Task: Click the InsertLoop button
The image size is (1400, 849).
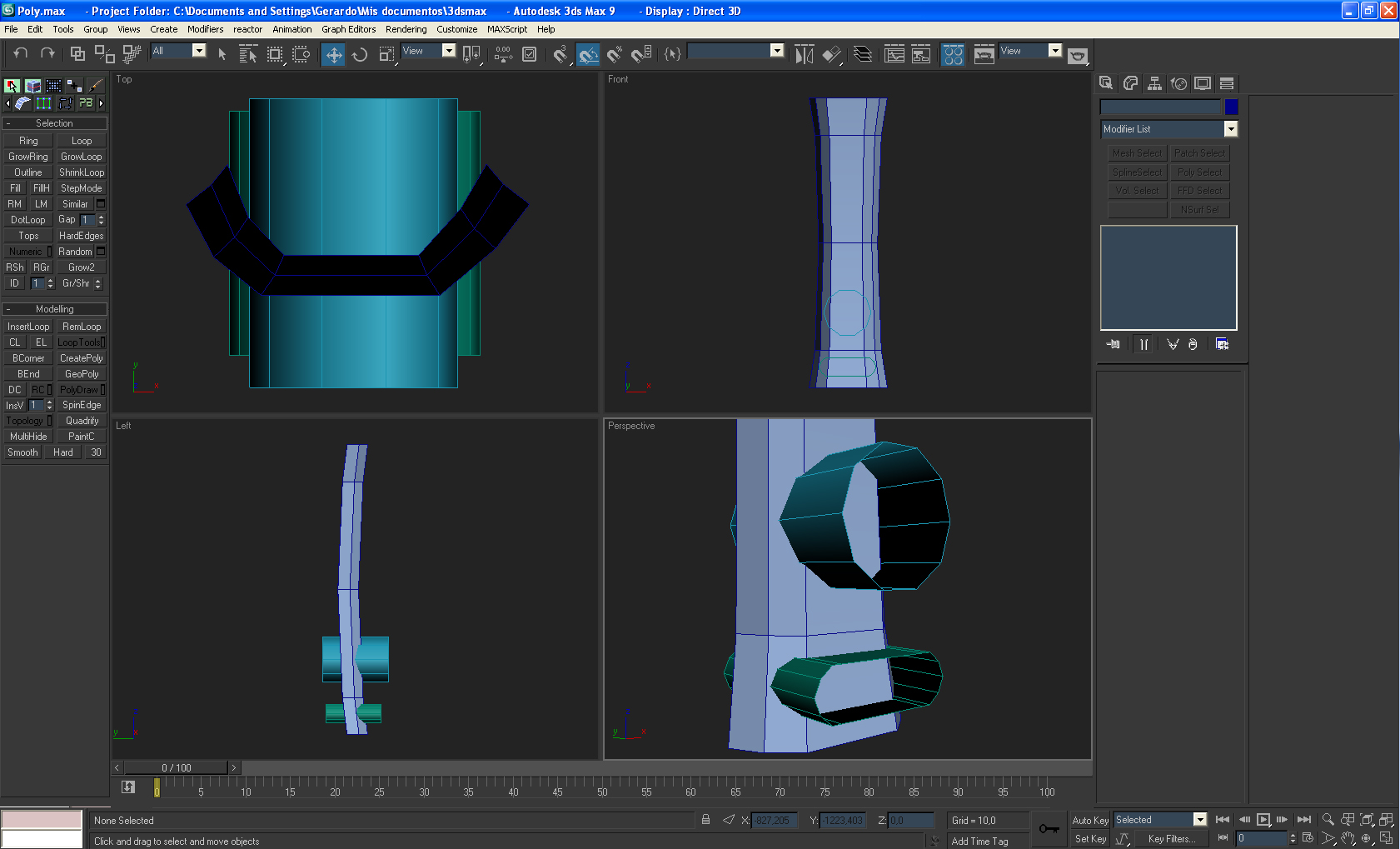Action: click(28, 327)
